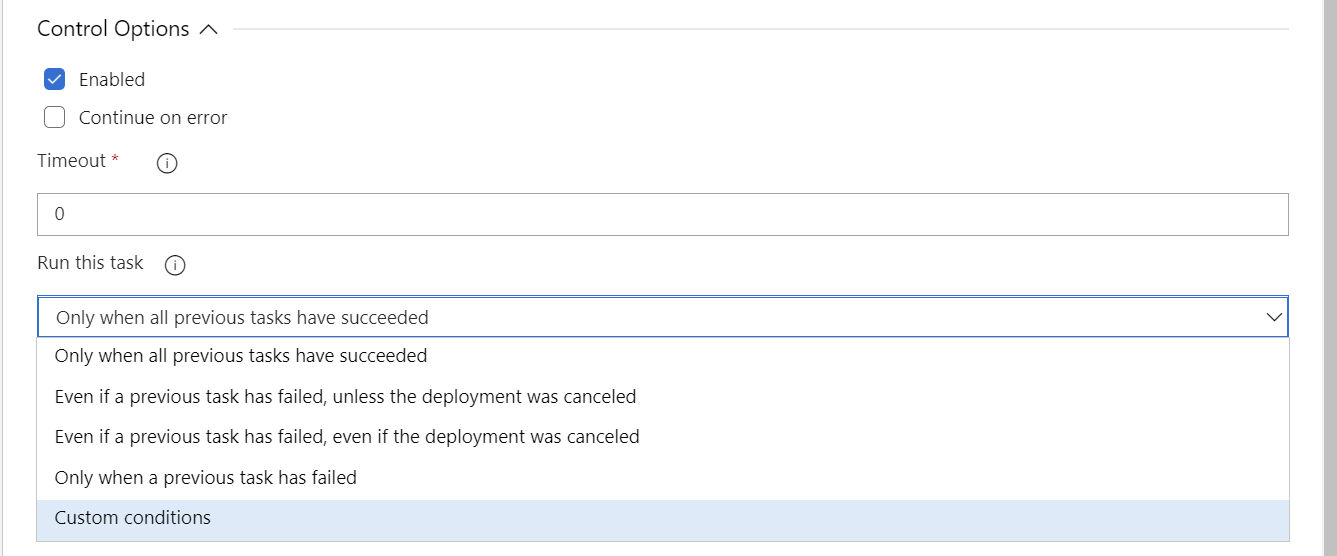Click the Timeout input field
1337x556 pixels.
tap(663, 215)
